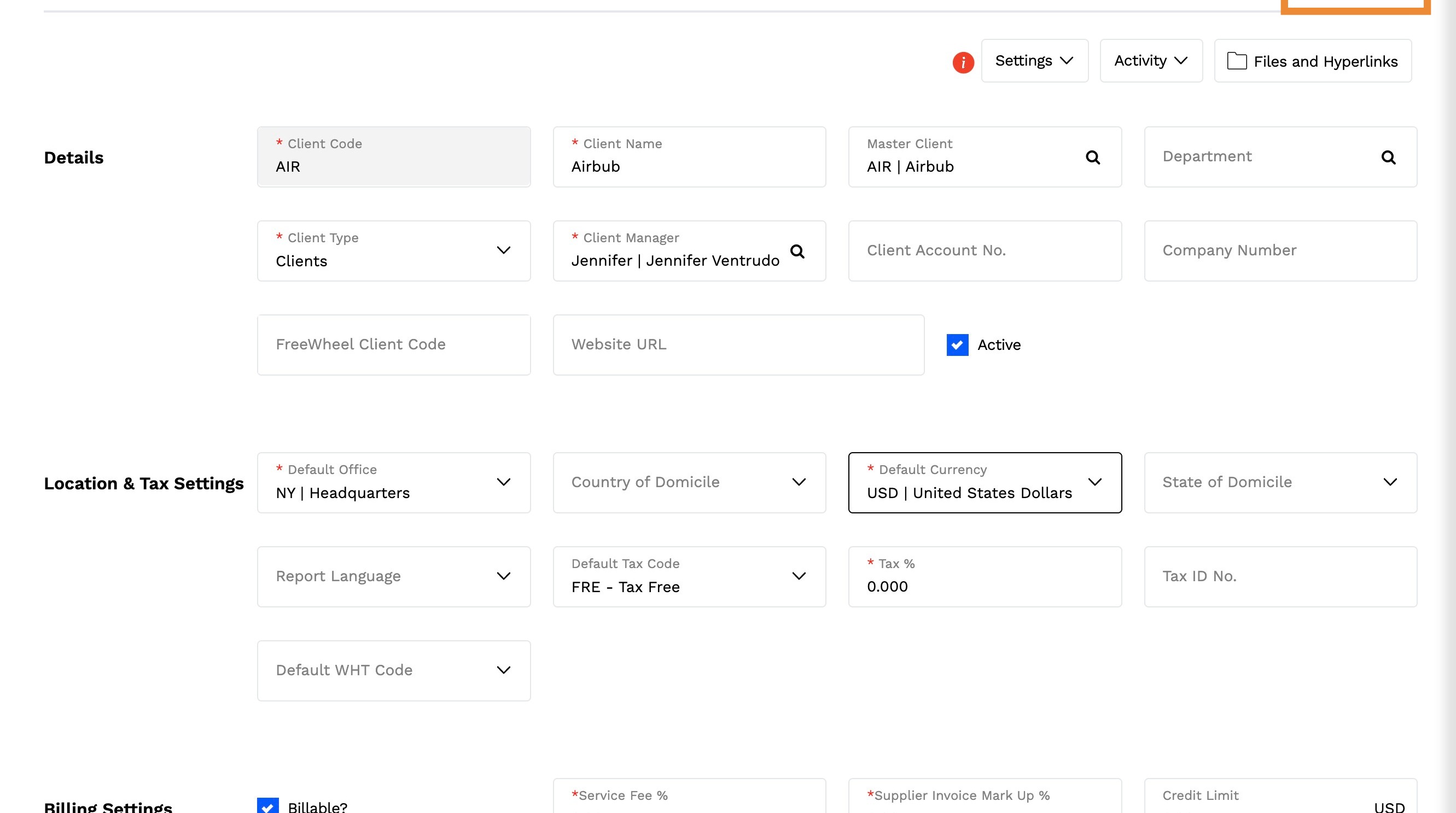
Task: Focus the Supplier Invoice Mark Up % field
Action: click(x=985, y=796)
